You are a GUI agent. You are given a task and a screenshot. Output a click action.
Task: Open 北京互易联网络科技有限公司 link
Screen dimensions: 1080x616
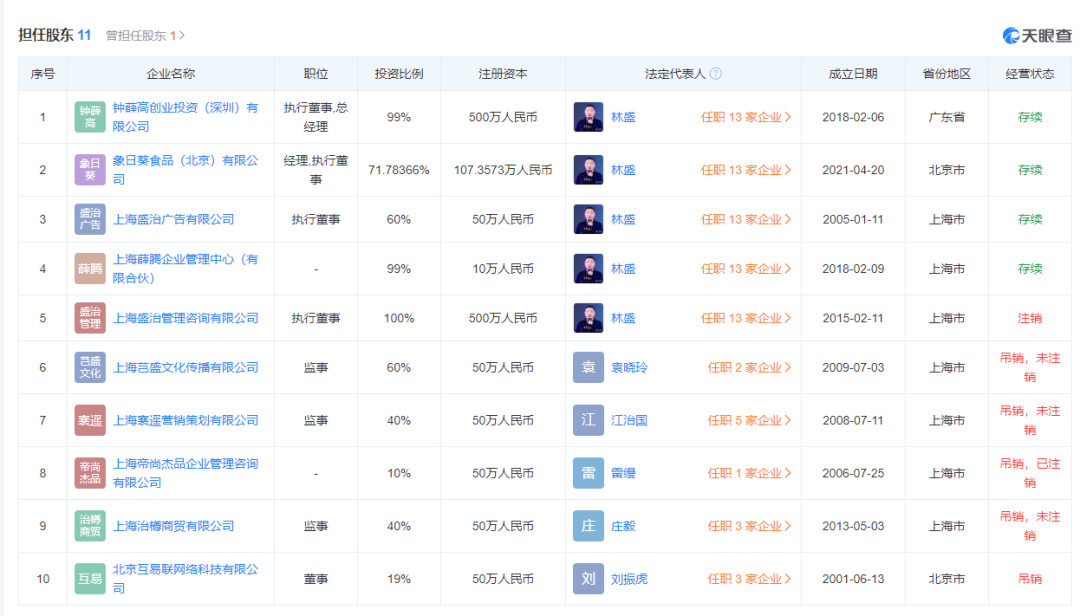185,579
